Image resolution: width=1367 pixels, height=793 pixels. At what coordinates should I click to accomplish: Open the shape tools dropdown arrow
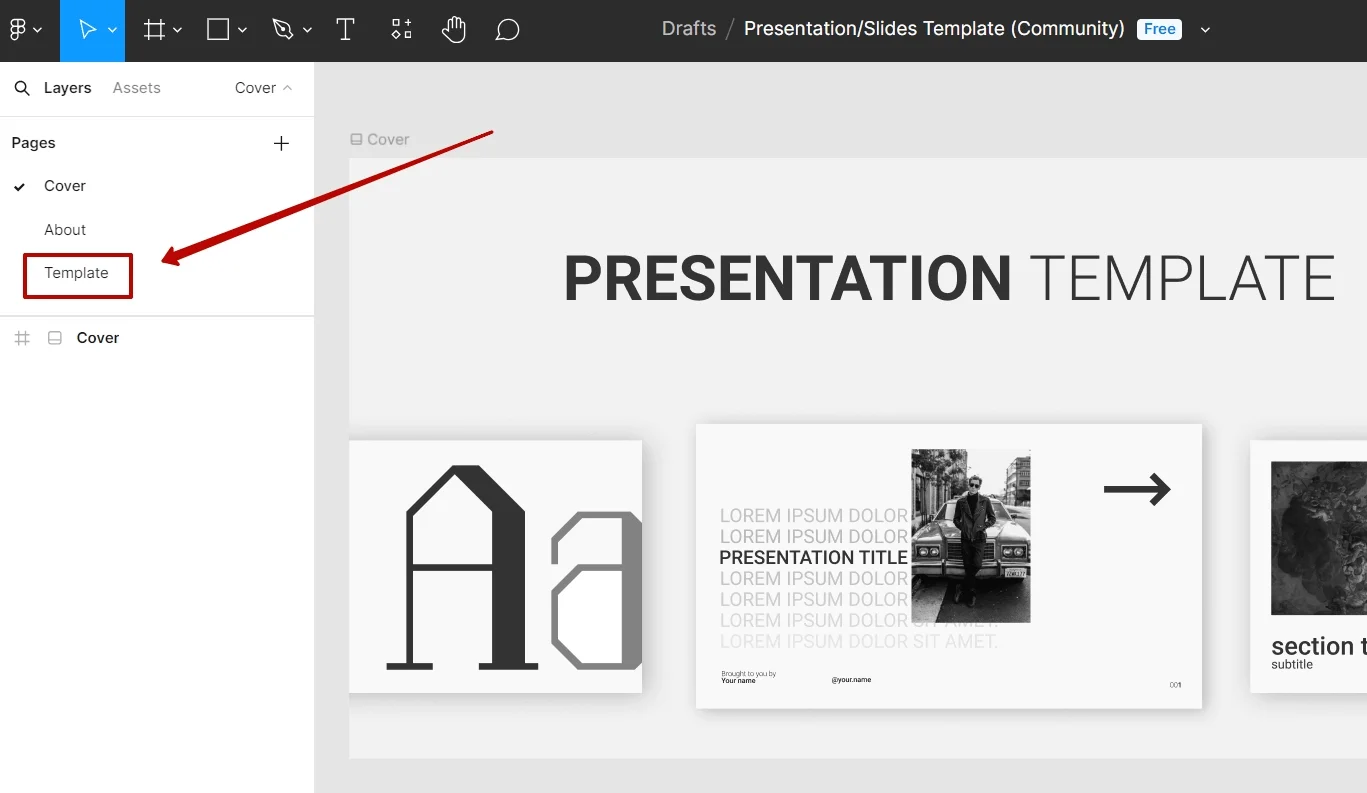click(x=243, y=30)
